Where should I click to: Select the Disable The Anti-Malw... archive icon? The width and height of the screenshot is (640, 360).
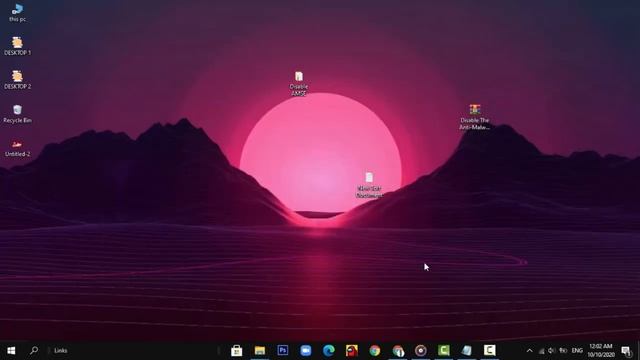(474, 117)
